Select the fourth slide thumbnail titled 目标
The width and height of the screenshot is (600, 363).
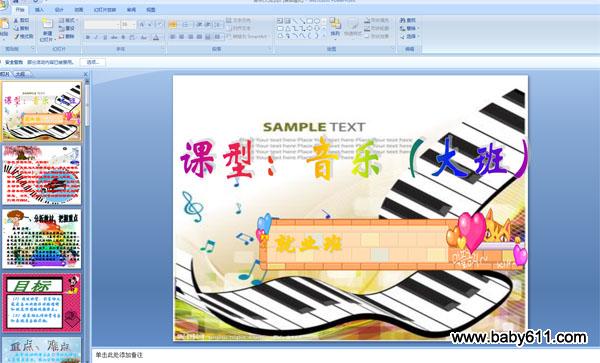42,302
